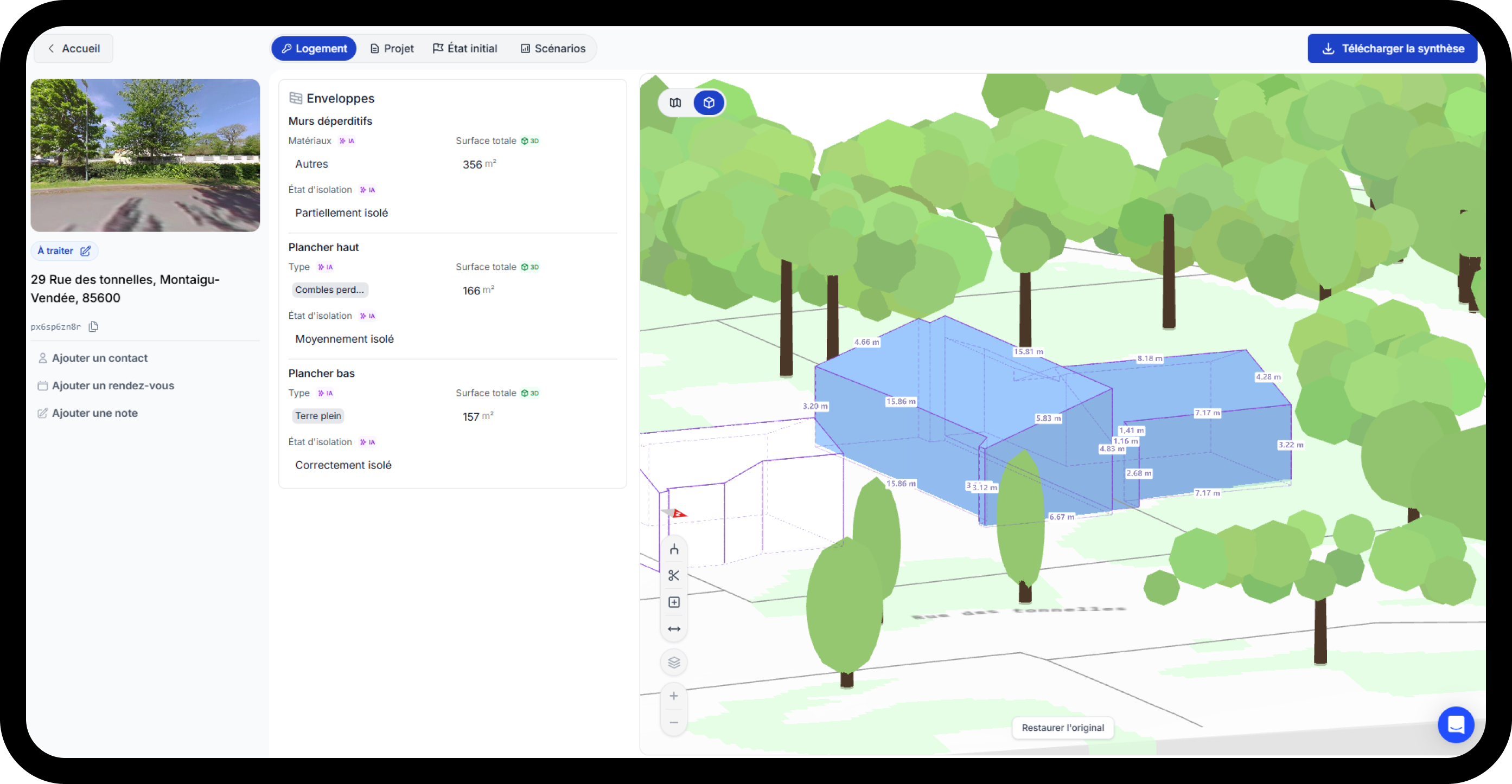Click the IA badge for Plancher bas isolation
This screenshot has height=784, width=1512.
(x=367, y=442)
